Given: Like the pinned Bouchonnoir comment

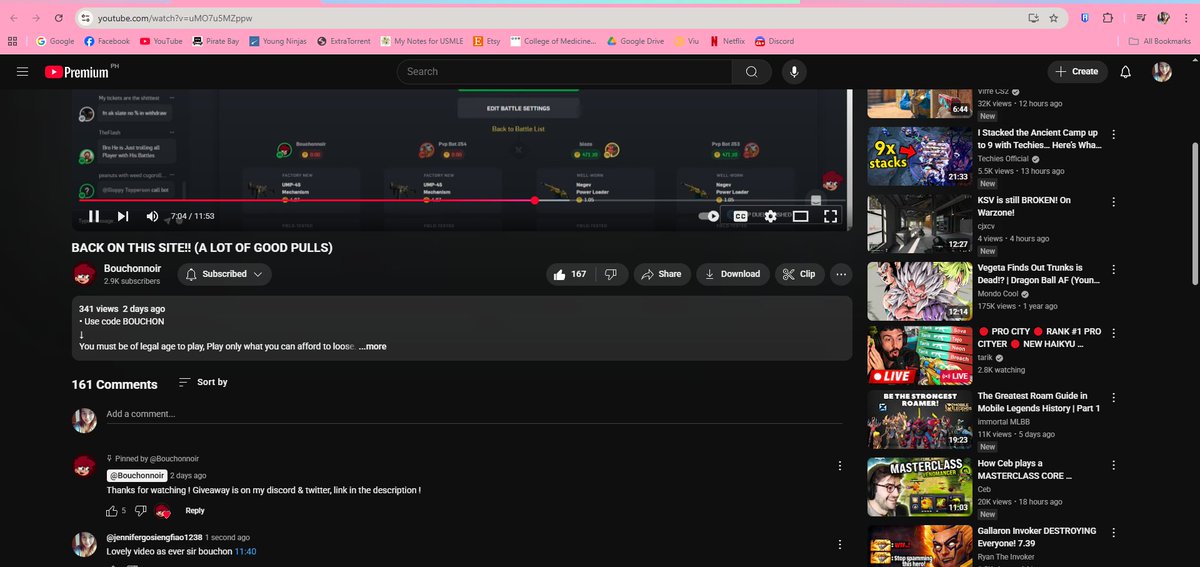Looking at the screenshot, I should click(x=112, y=511).
